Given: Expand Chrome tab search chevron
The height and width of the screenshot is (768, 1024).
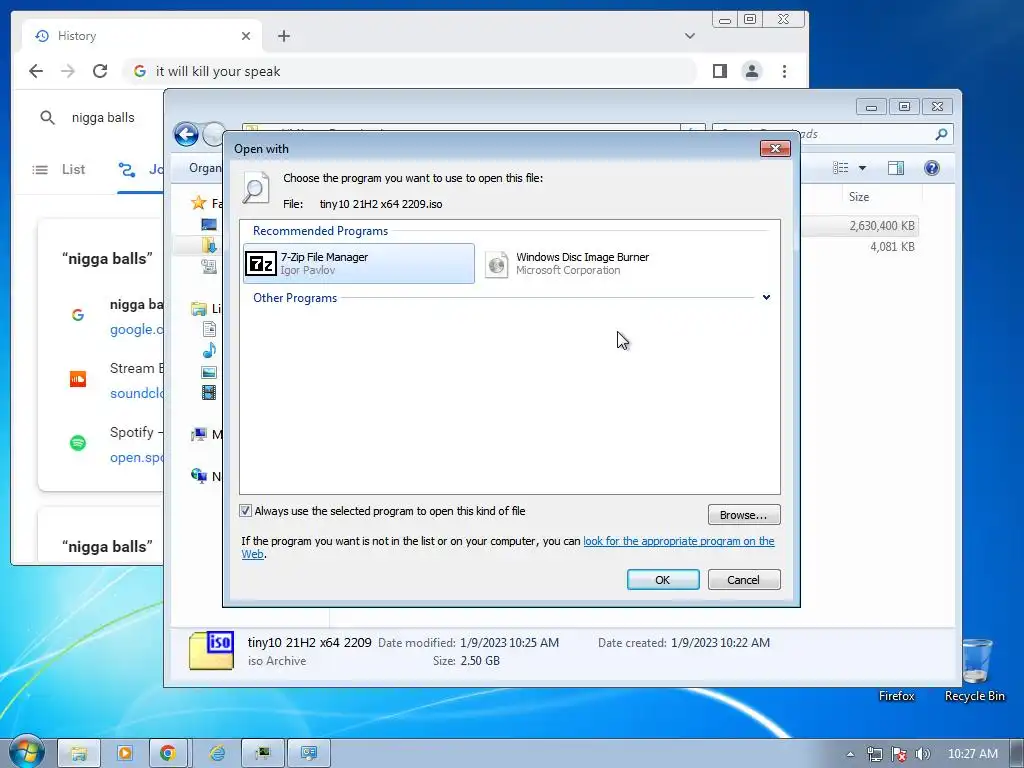Looking at the screenshot, I should coord(690,36).
